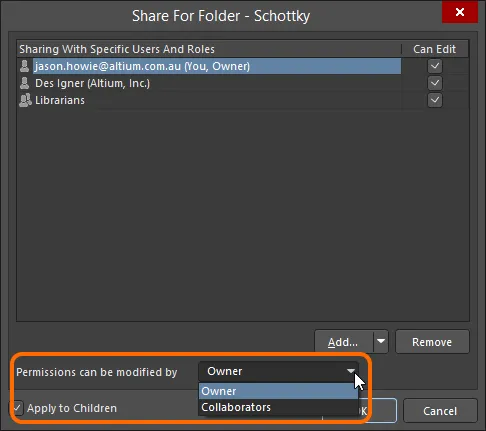Toggle the Apply to Children checkbox
Screen dimensions: 486x431
coord(17,408)
